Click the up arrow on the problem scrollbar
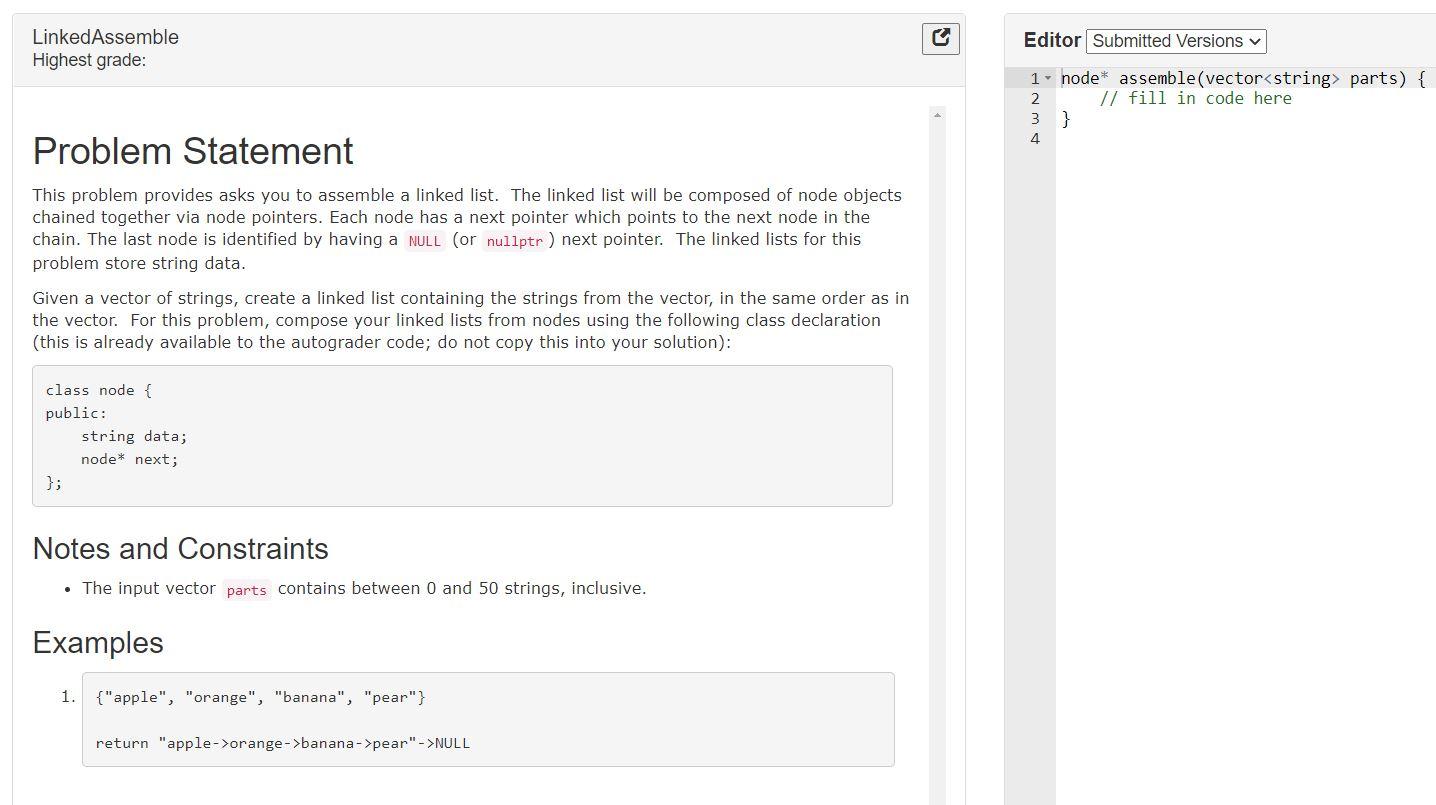This screenshot has height=805, width=1436. pos(936,114)
